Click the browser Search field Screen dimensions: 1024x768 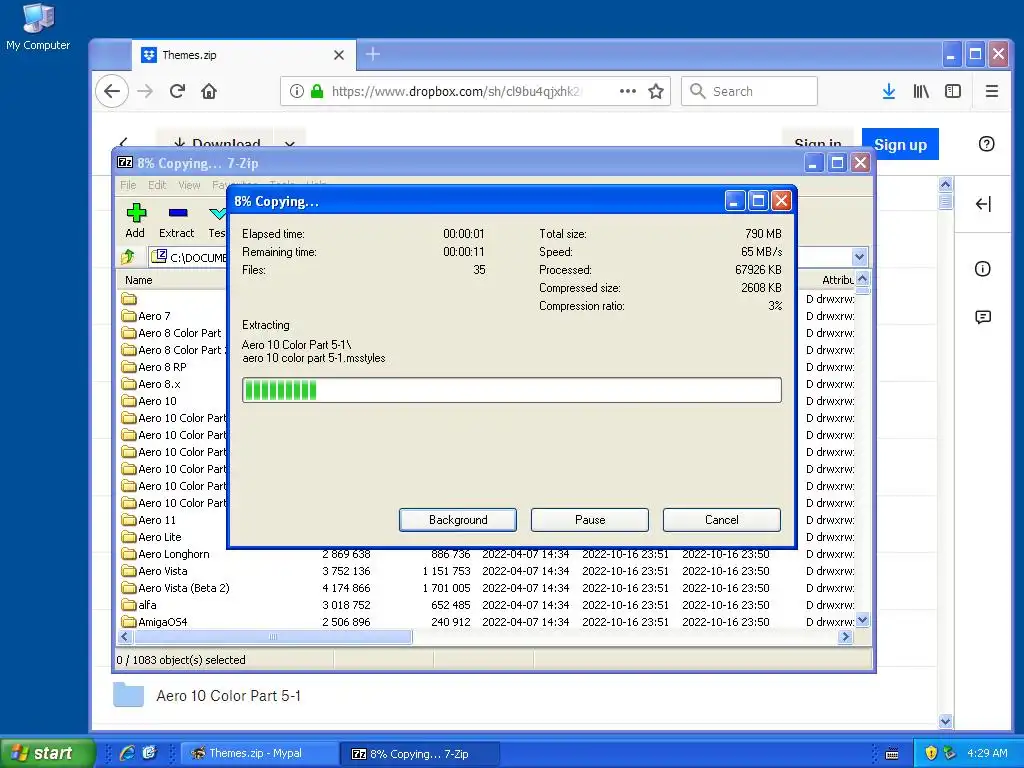[x=749, y=91]
